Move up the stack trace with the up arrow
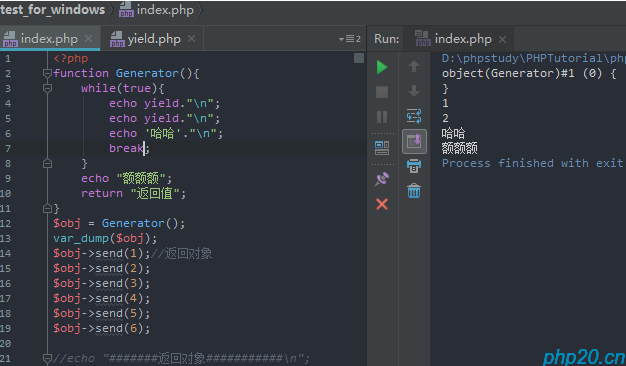626x366 pixels. 414,66
